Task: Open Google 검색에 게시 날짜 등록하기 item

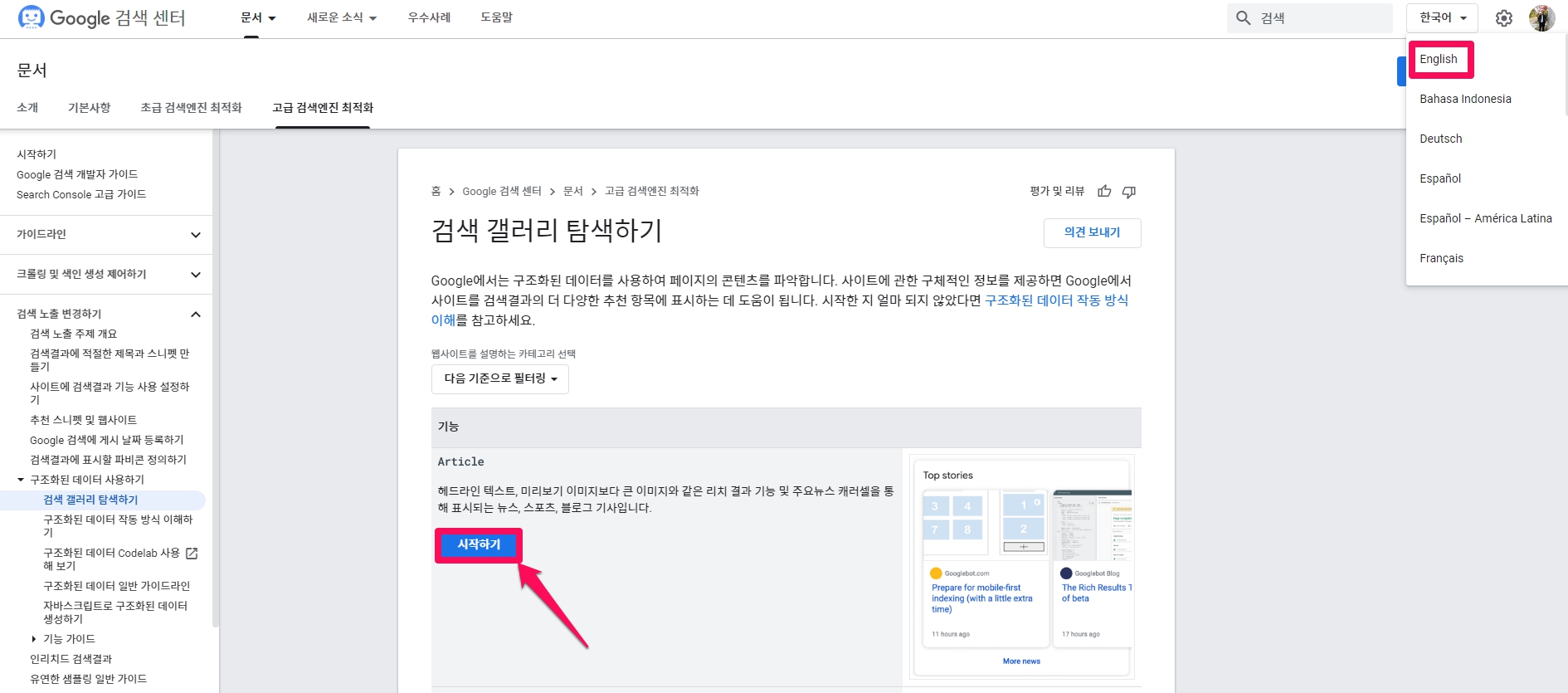Action: pyautogui.click(x=106, y=440)
